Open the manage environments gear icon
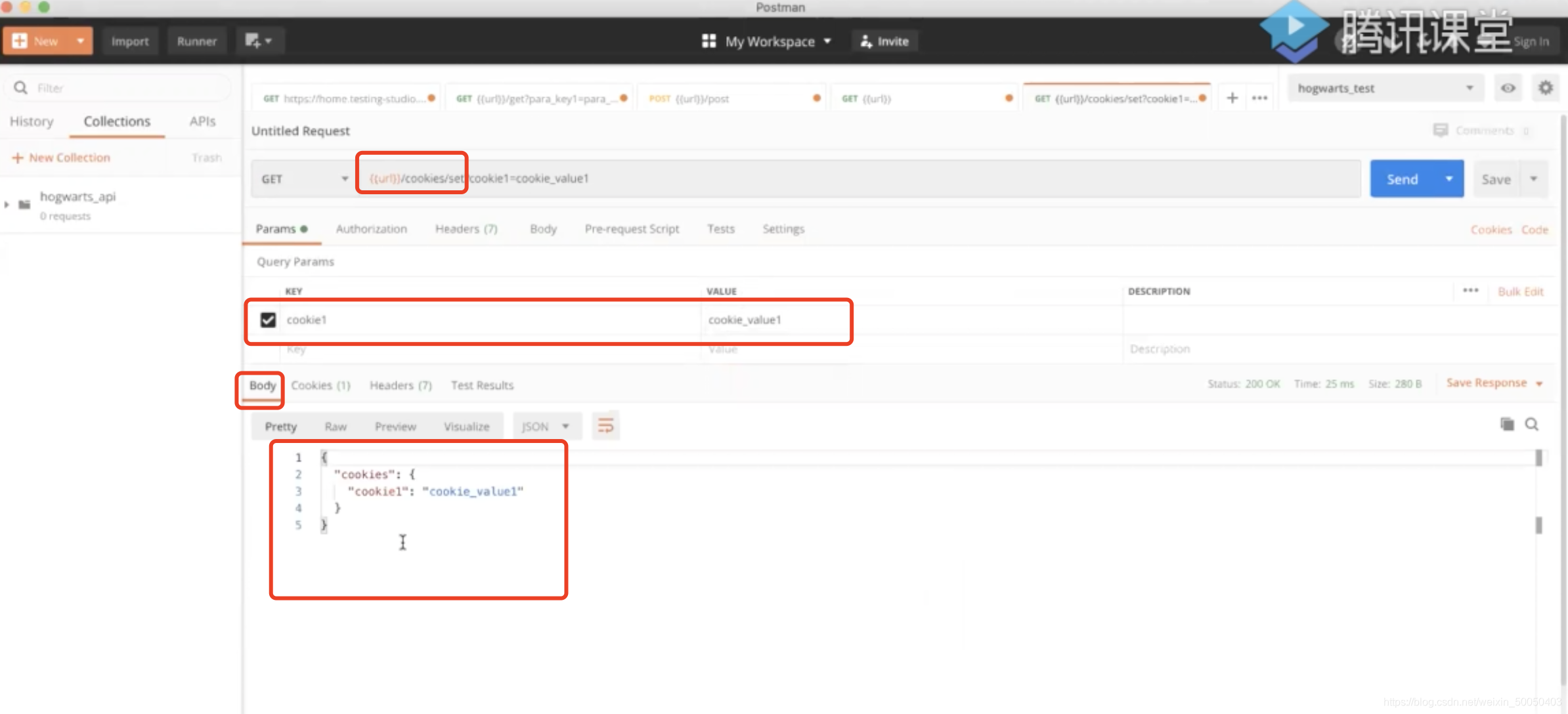This screenshot has width=1568, height=714. pos(1546,88)
